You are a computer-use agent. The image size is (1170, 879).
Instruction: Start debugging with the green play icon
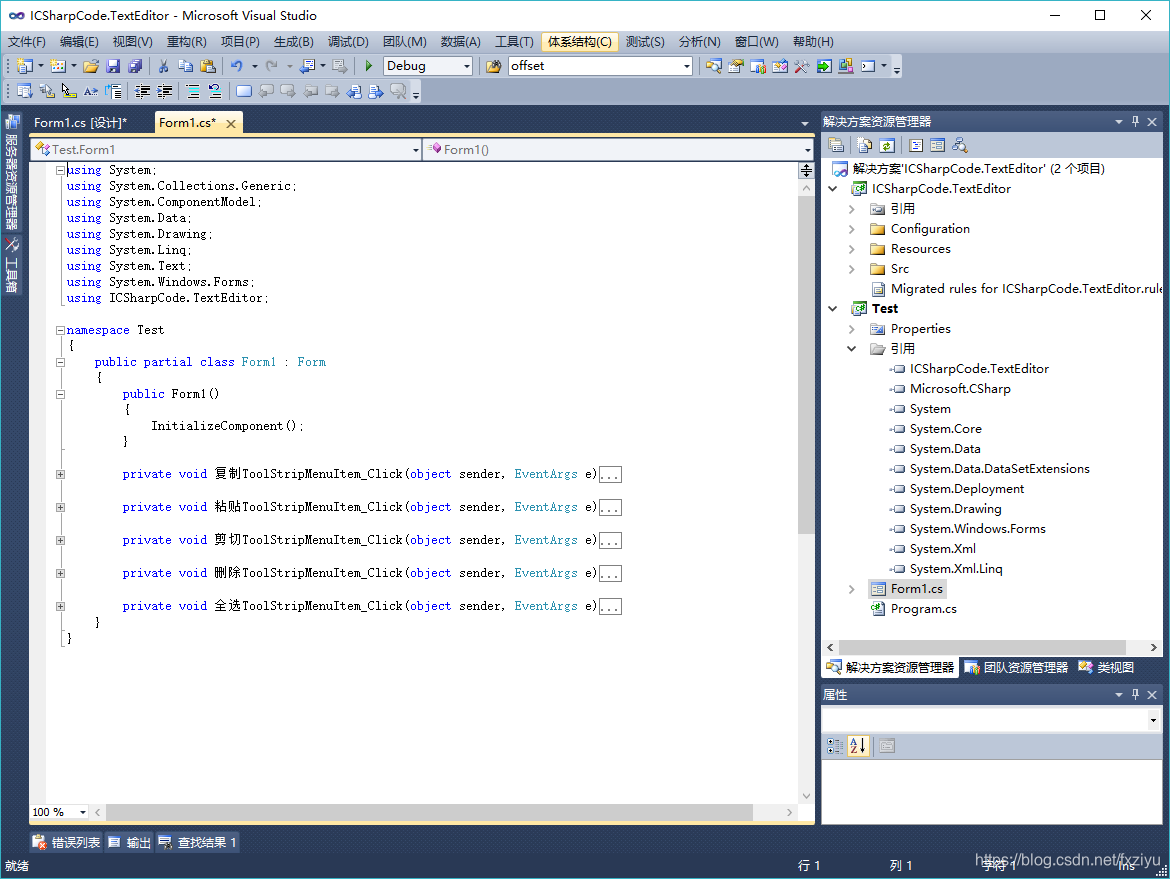(369, 66)
